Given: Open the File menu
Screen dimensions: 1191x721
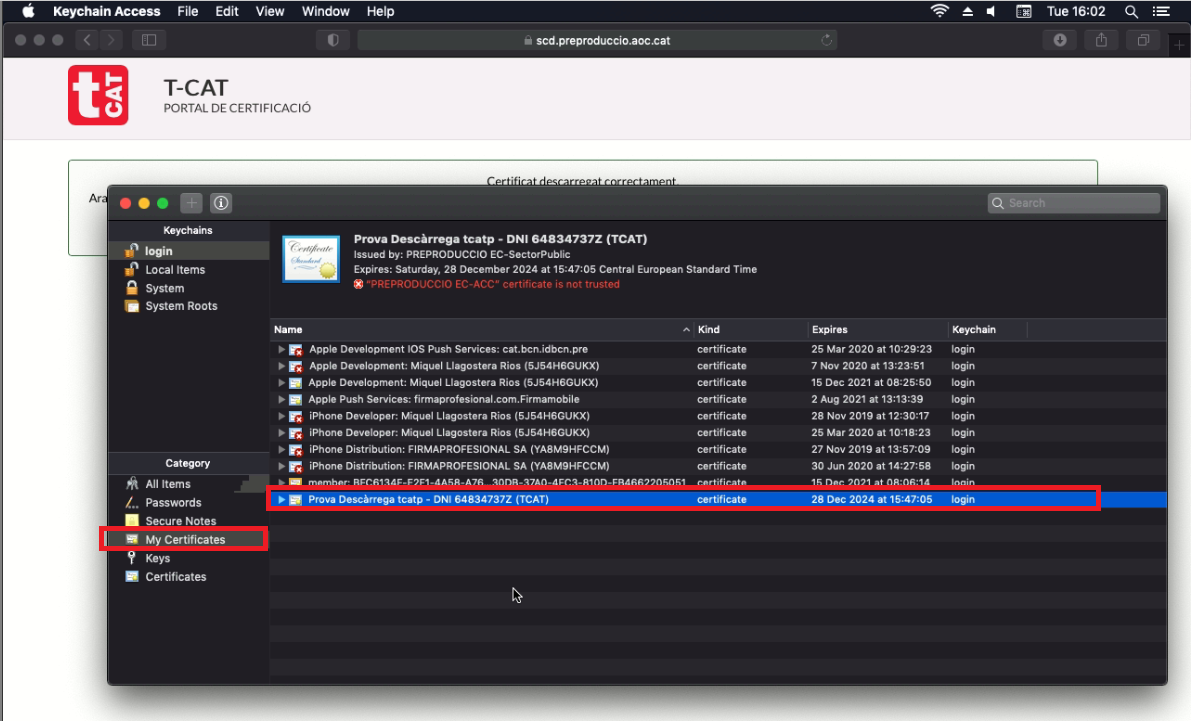Looking at the screenshot, I should [187, 11].
